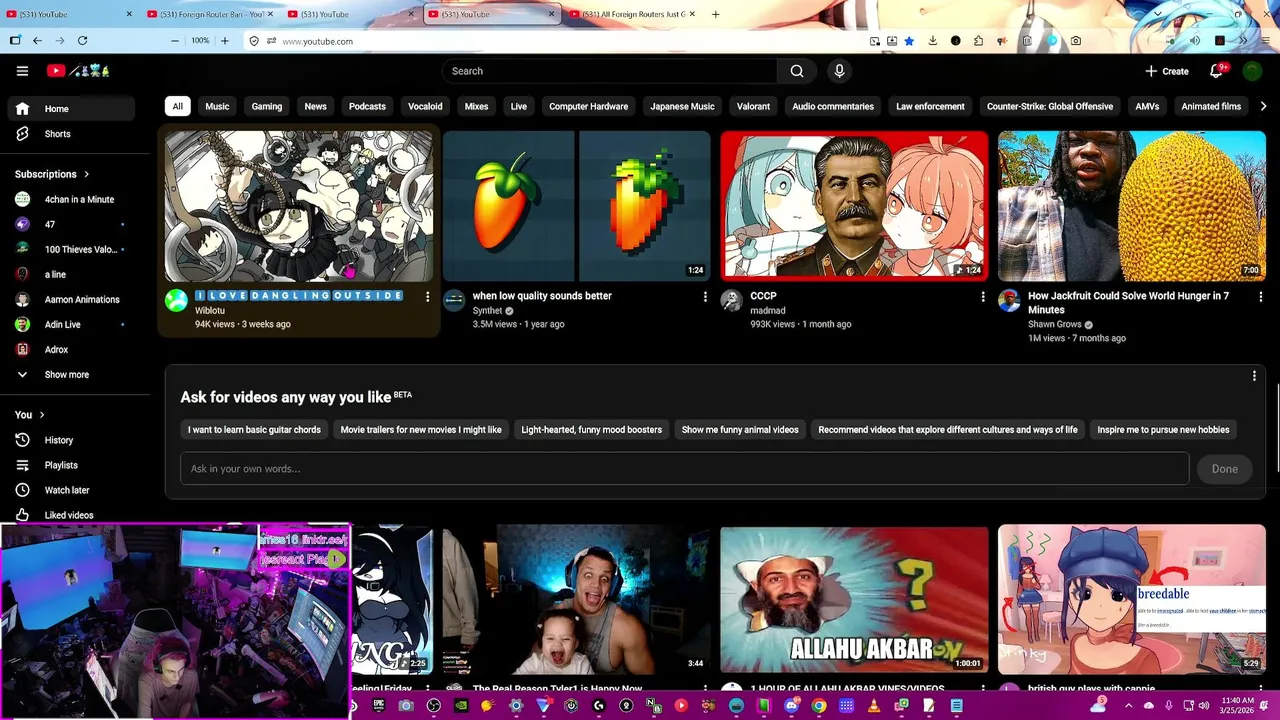This screenshot has width=1280, height=720.
Task: Bookmark page with star icon
Action: coord(909,41)
